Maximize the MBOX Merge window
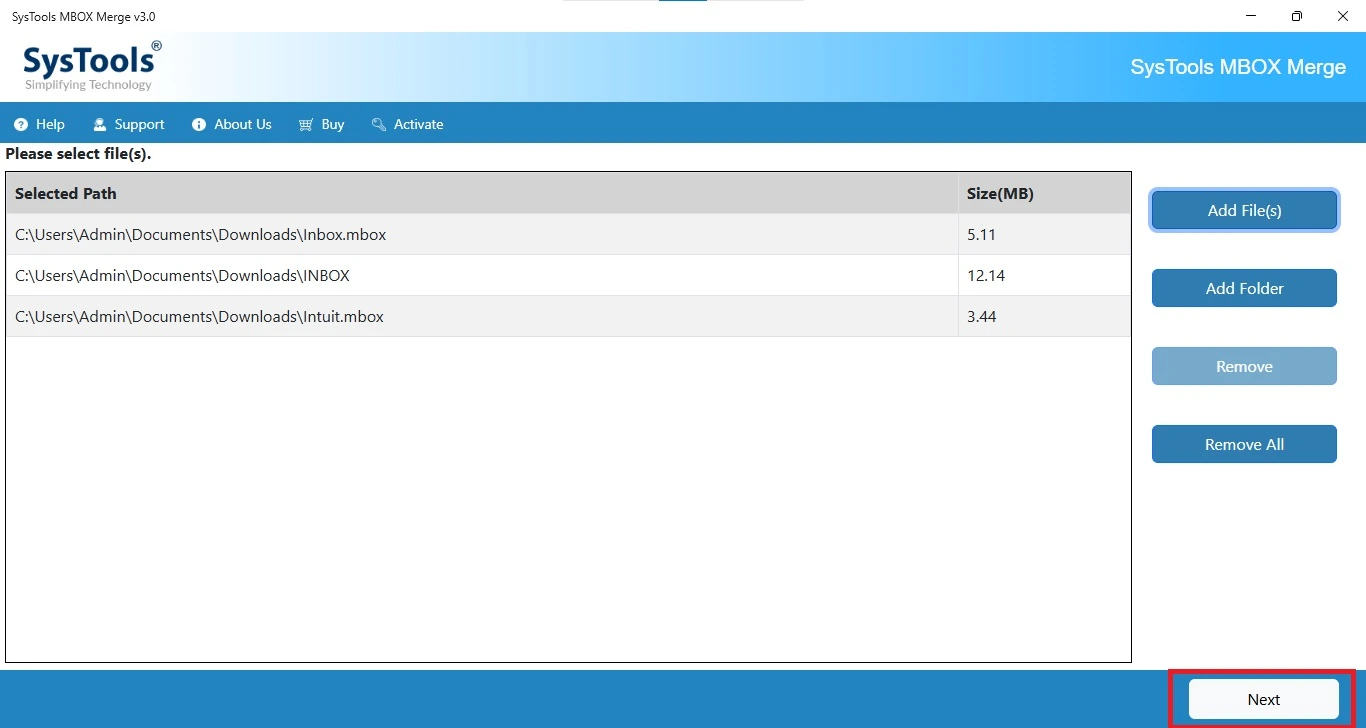Image resolution: width=1366 pixels, height=728 pixels. [x=1297, y=16]
